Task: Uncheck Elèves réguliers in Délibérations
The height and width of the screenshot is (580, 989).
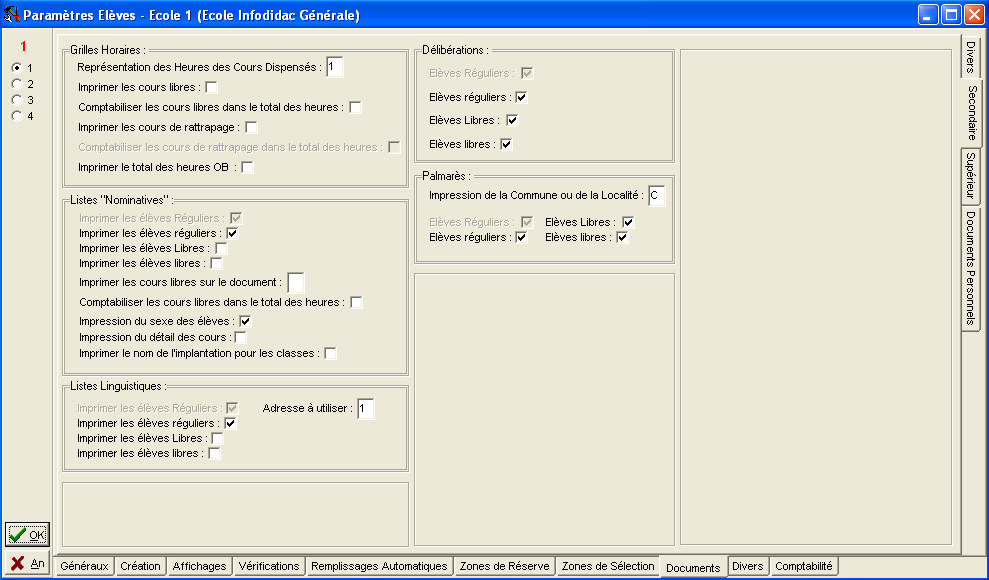Action: pyautogui.click(x=521, y=97)
